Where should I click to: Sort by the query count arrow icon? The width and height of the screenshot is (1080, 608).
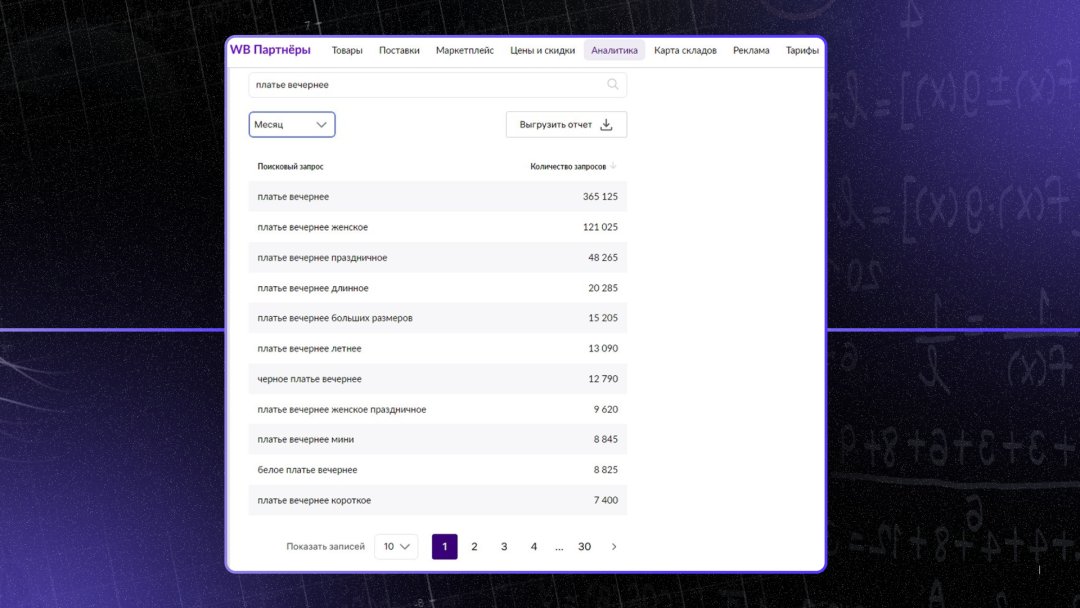613,167
